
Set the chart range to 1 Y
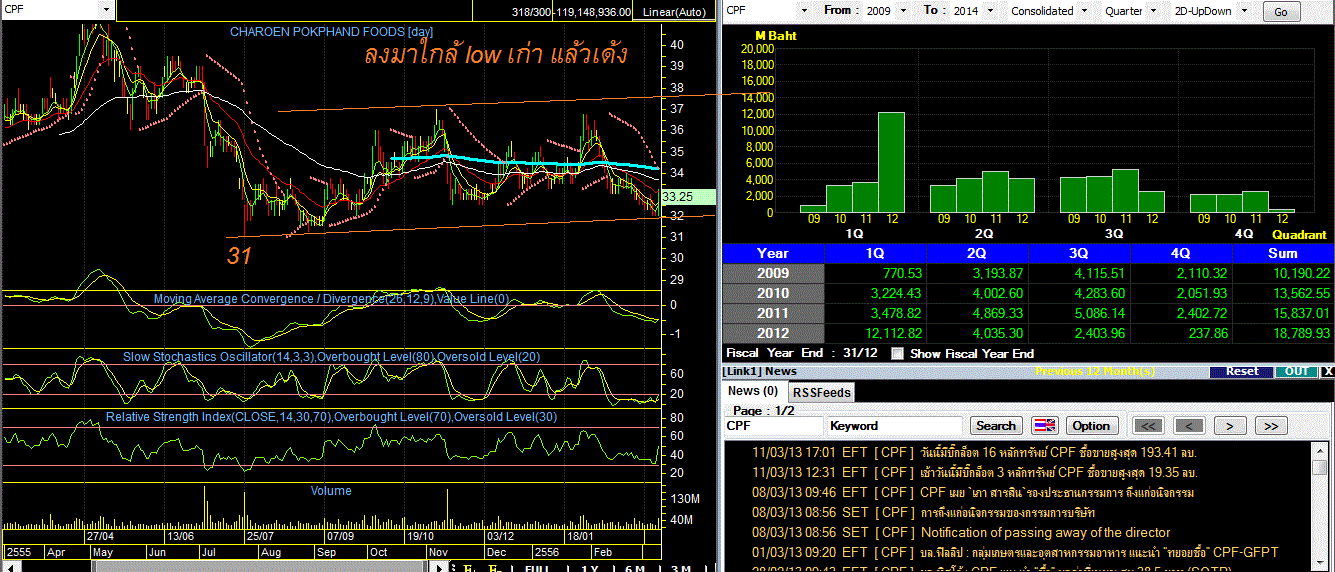coord(589,567)
